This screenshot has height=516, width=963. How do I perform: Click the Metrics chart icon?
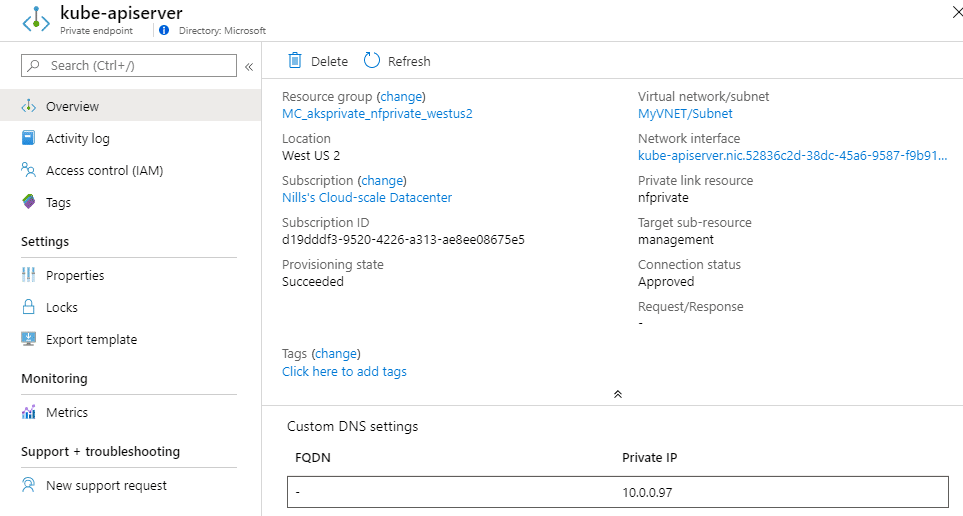coord(28,412)
